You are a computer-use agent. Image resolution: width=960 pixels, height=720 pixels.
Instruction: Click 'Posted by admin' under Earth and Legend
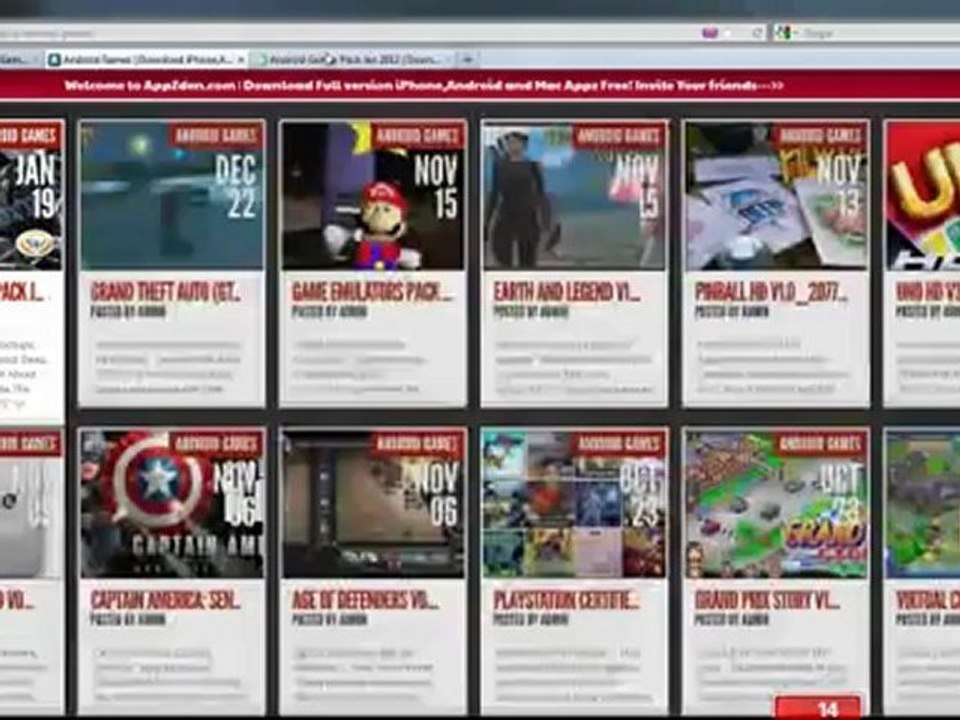point(531,312)
